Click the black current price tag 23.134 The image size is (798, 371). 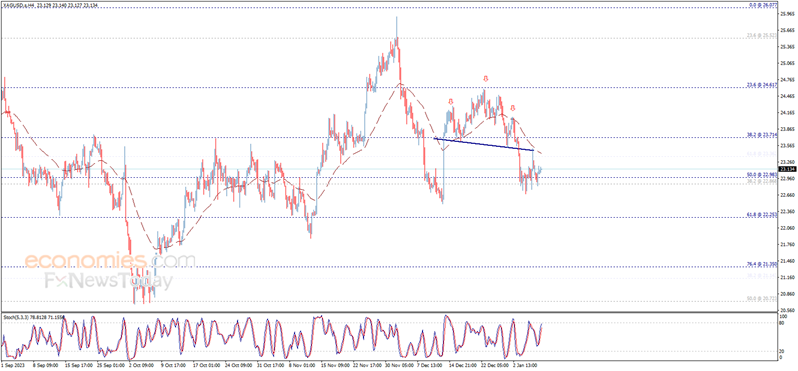click(787, 169)
